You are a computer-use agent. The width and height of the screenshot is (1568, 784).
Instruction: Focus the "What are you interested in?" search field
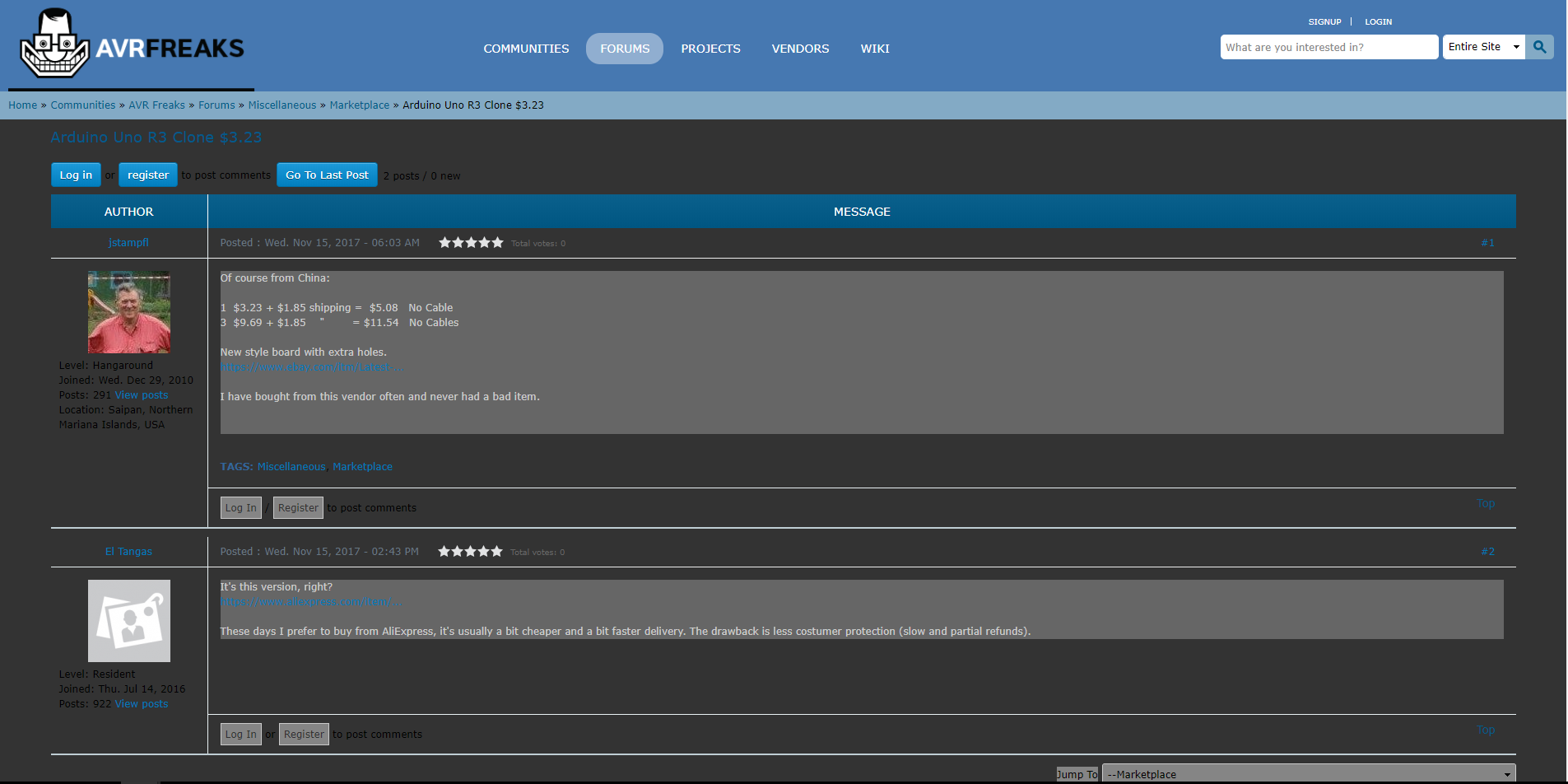(1329, 47)
